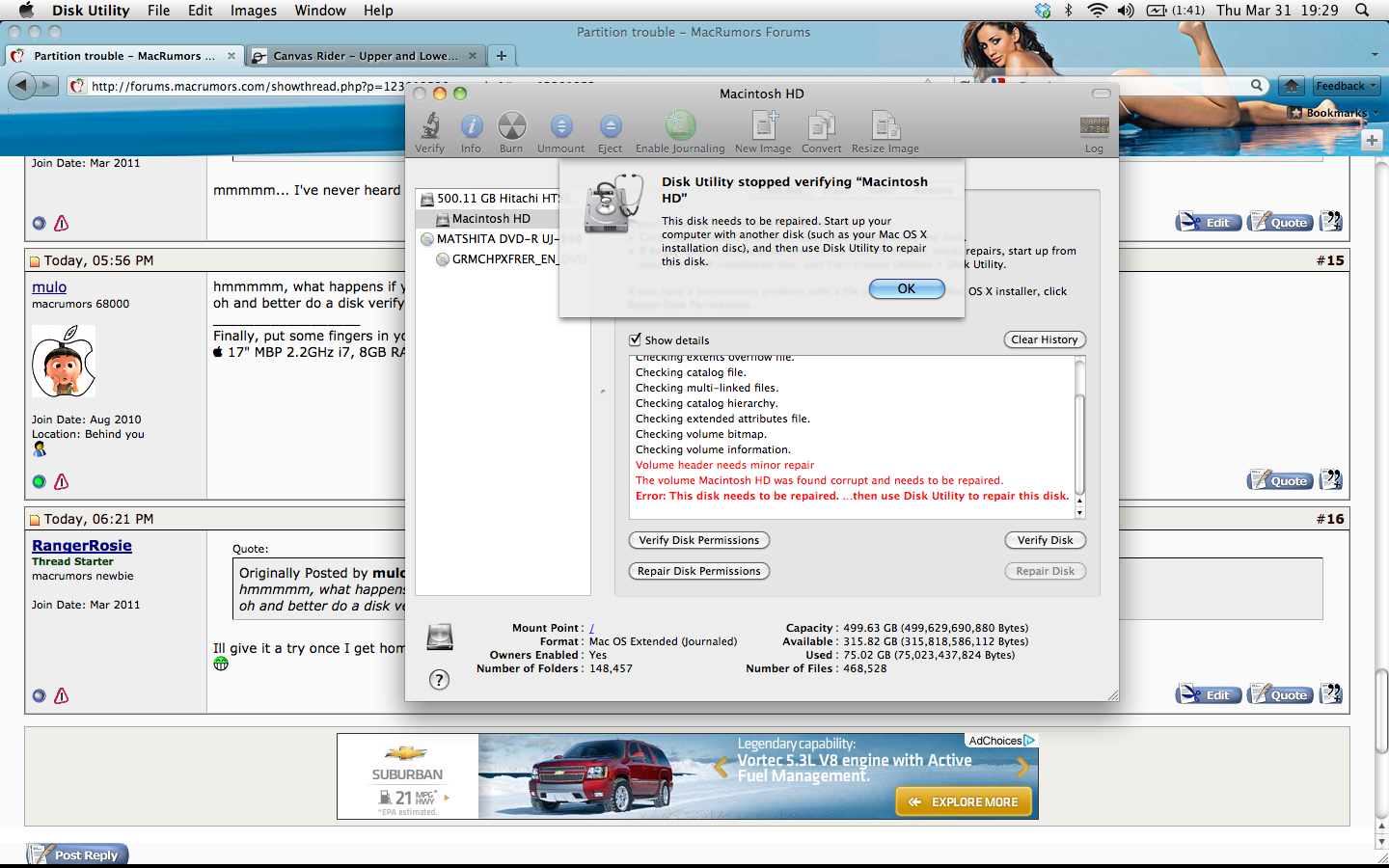Screen dimensions: 1389x868
Task: Click the mount point slash link
Action: (x=591, y=628)
